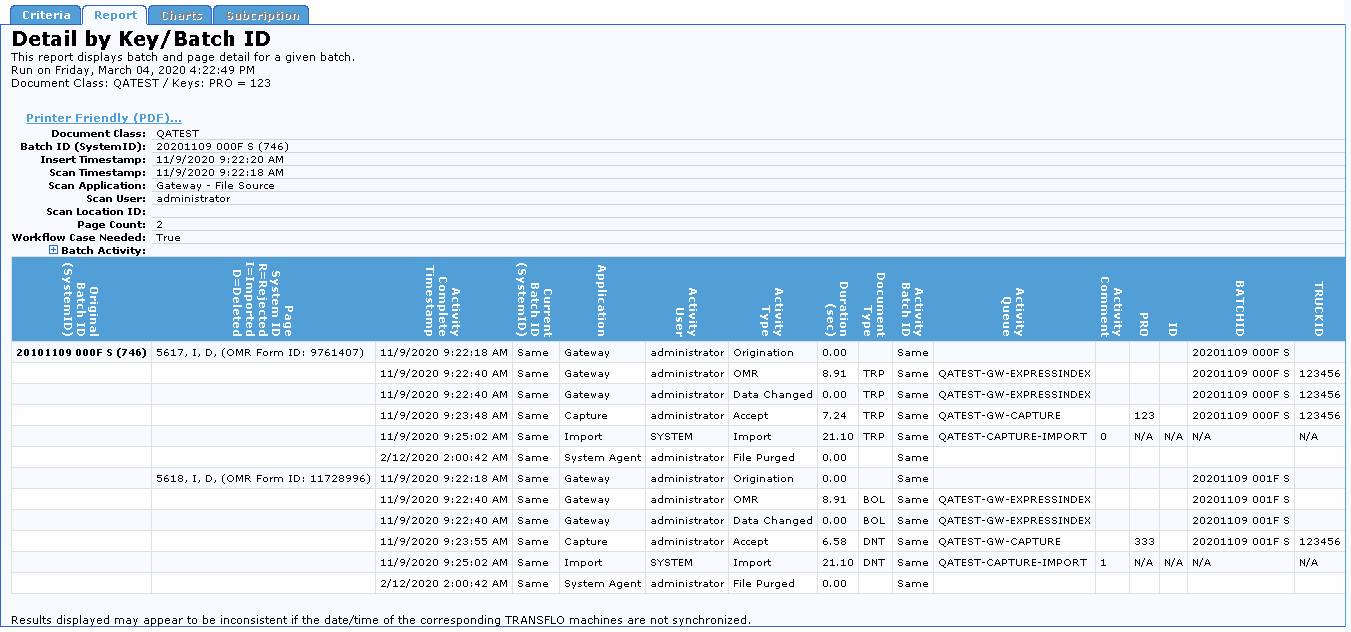Click the Activity Queue column header
This screenshot has width=1351, height=632.
point(1014,299)
